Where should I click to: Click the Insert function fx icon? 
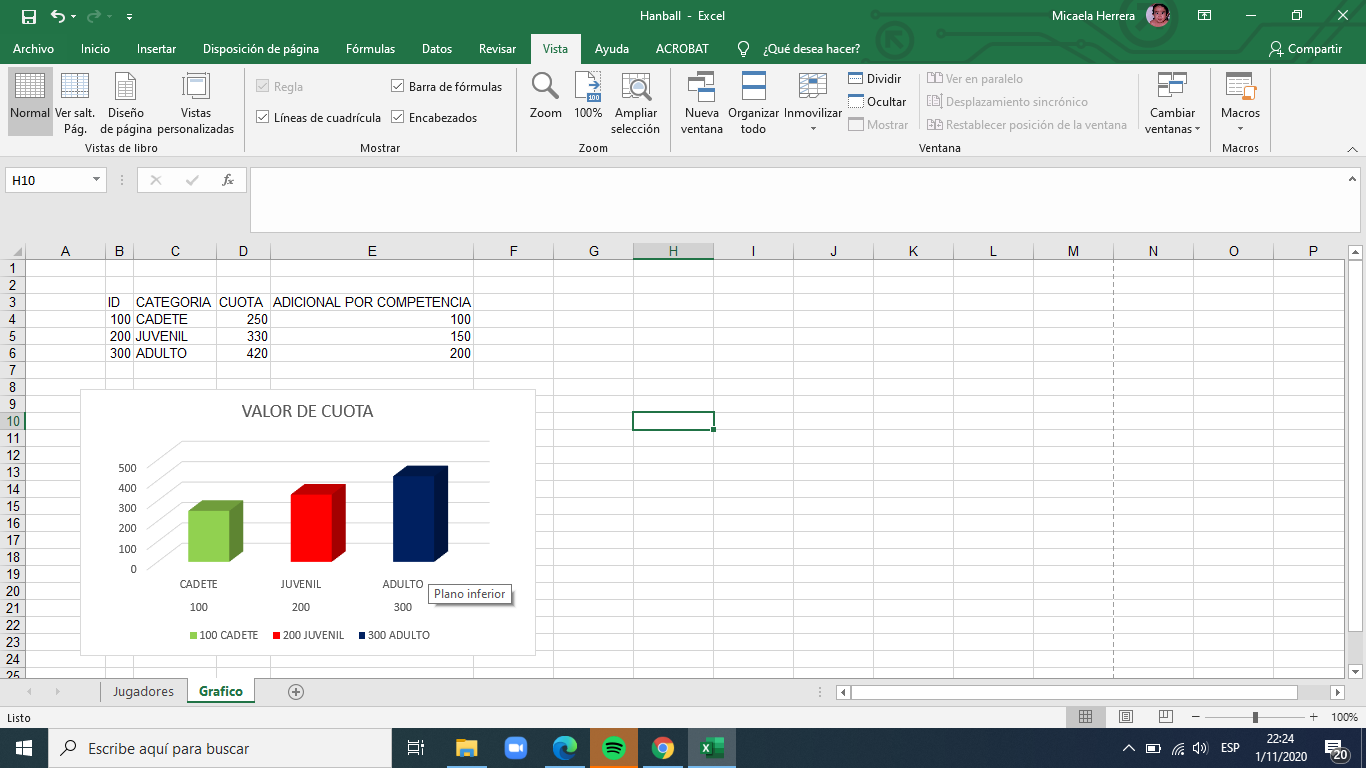(228, 180)
